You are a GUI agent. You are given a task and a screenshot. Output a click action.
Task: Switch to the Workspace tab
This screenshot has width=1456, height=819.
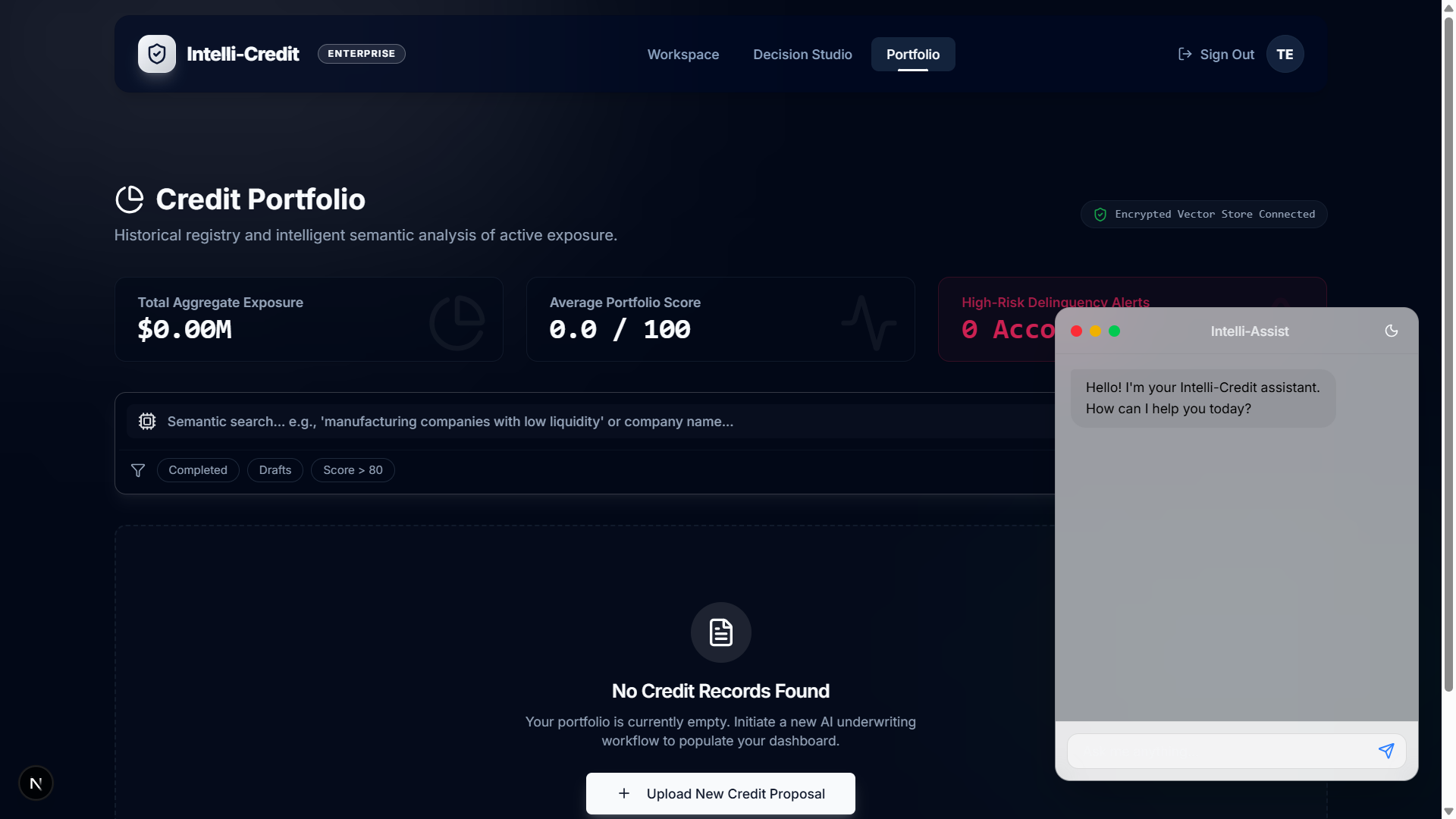[x=682, y=55]
